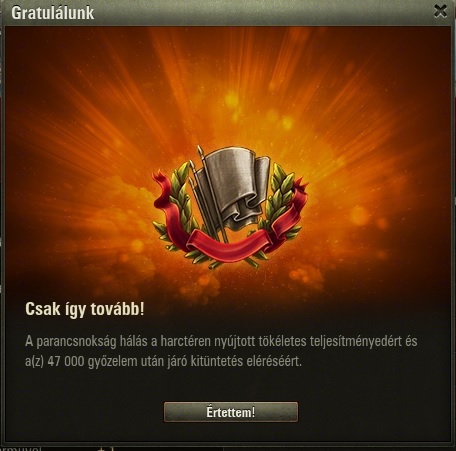
Task: Click the grey flag in the emblem
Action: click(x=235, y=187)
